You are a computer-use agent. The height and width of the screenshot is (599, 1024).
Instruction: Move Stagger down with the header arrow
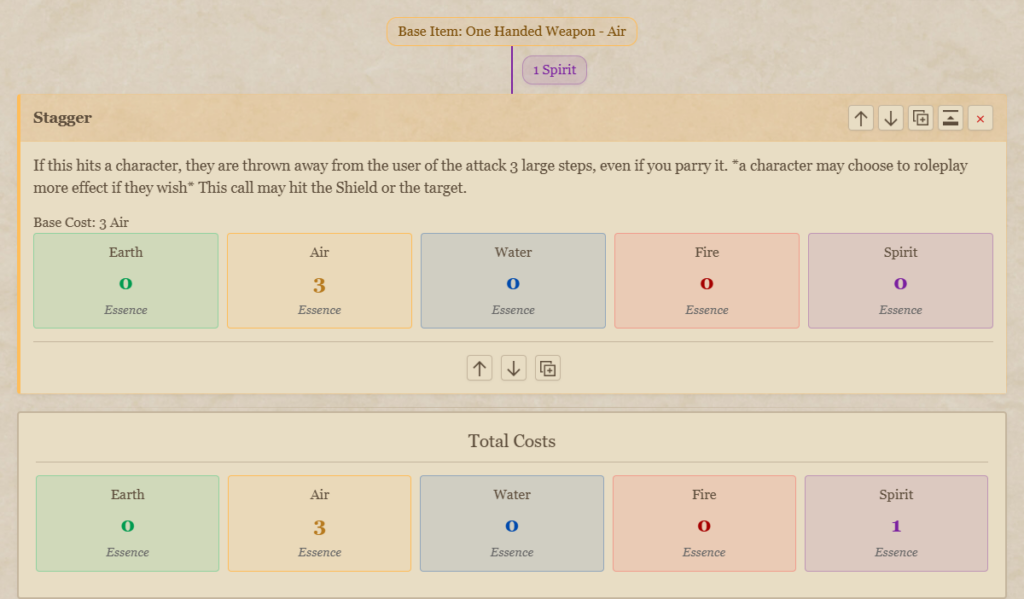pyautogui.click(x=890, y=118)
